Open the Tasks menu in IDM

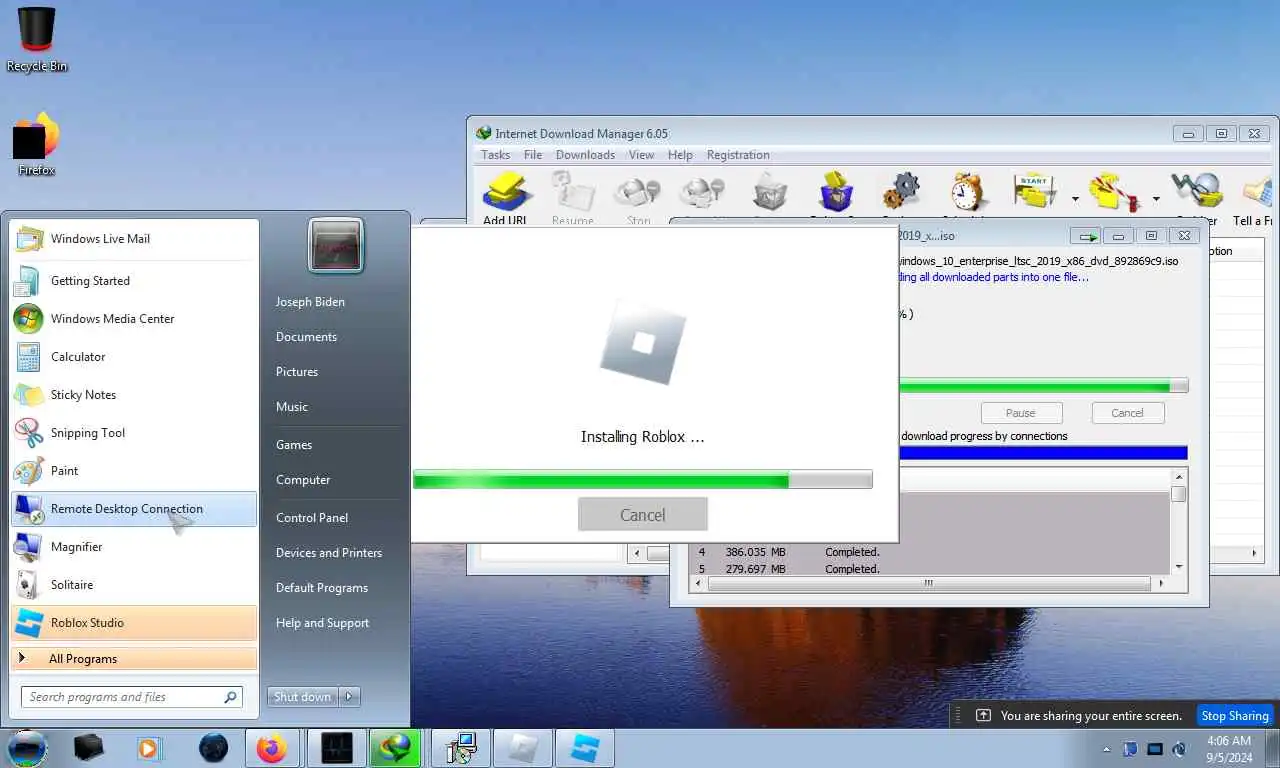coord(495,155)
